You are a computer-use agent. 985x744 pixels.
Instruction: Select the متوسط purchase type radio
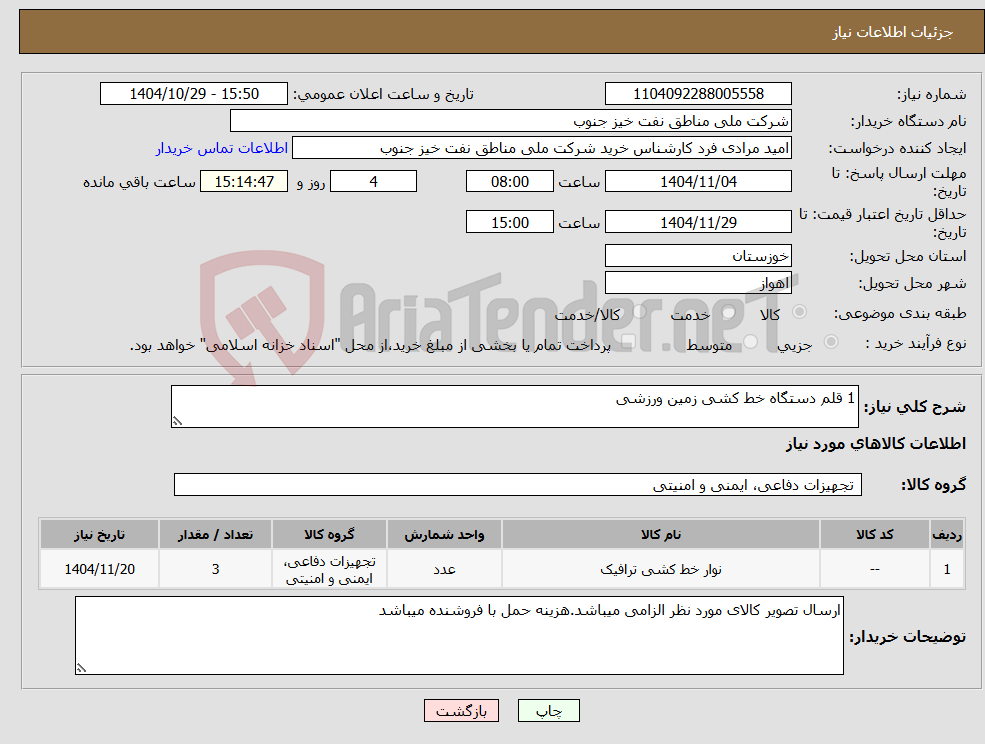pos(751,342)
